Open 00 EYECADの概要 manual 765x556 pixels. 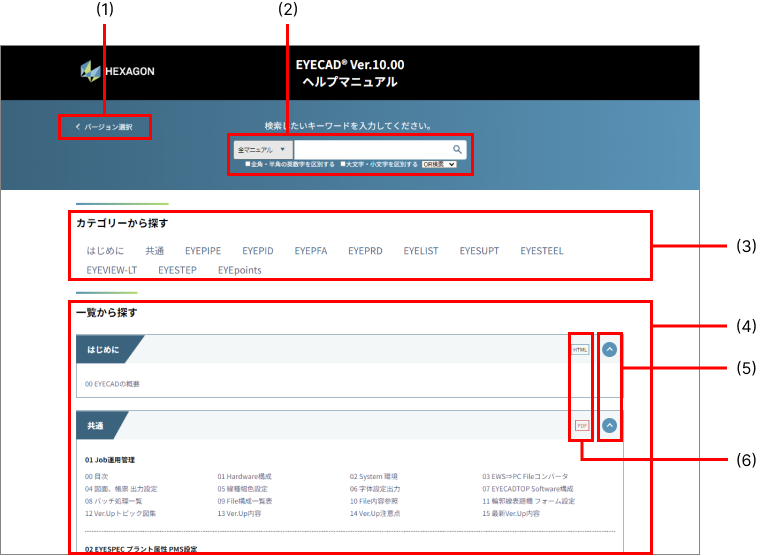coord(112,384)
